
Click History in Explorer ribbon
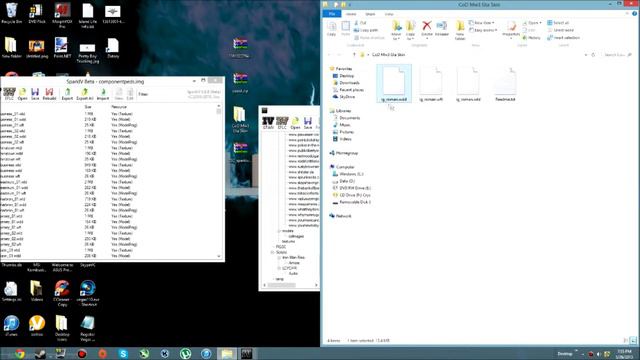point(531,38)
